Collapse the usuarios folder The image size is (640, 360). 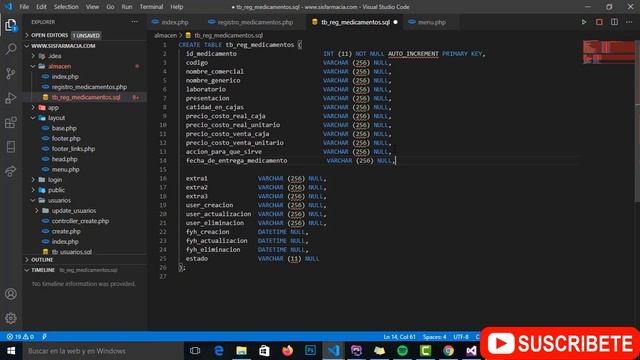point(59,200)
